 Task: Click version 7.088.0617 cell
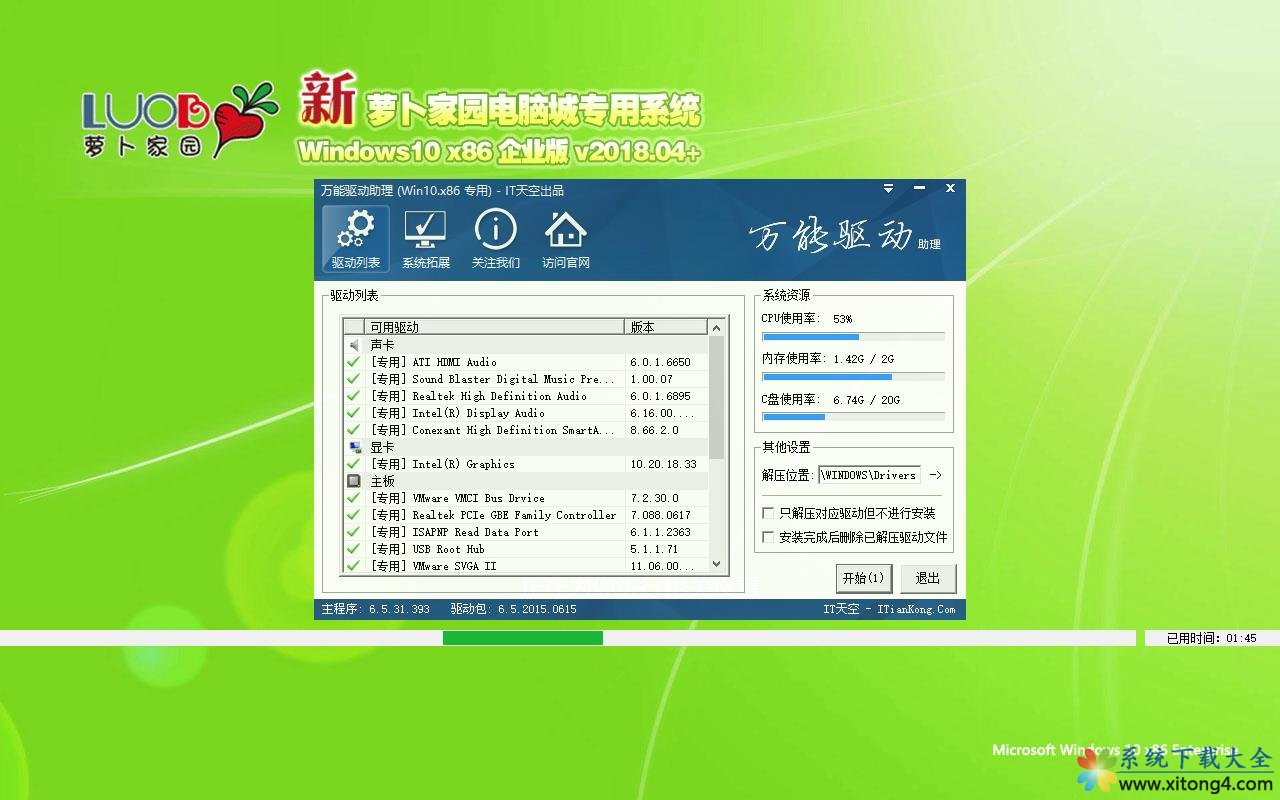click(660, 515)
